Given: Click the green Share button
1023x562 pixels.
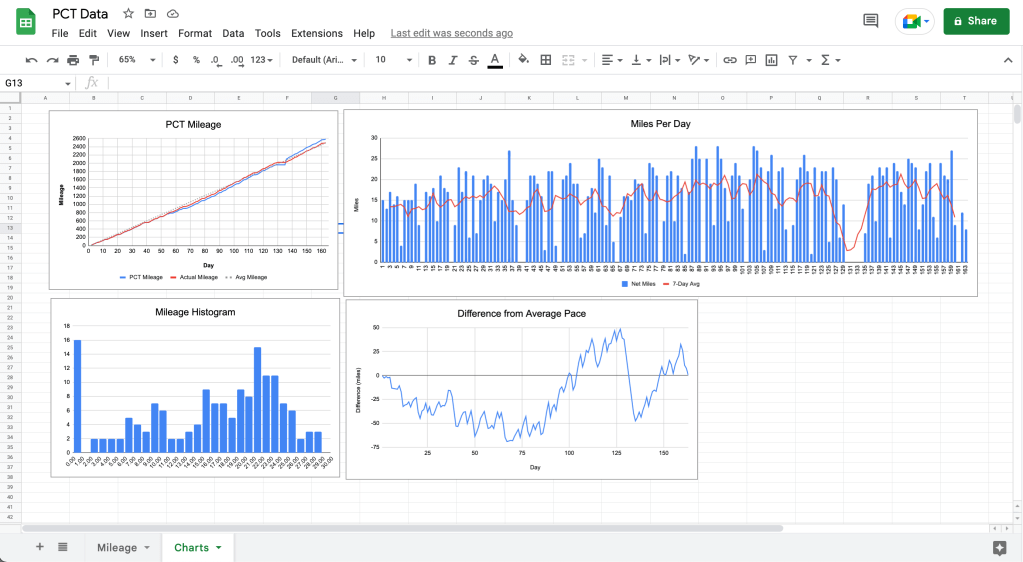Looking at the screenshot, I should point(975,21).
